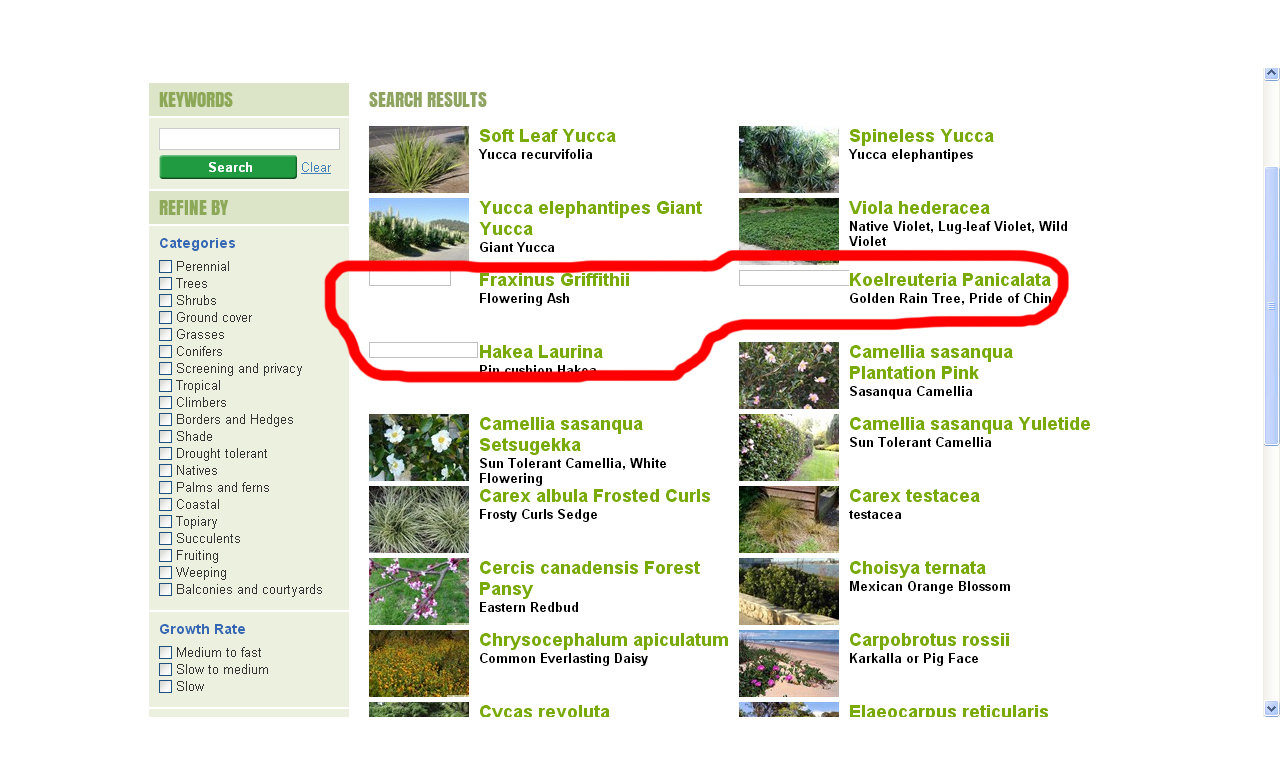Toggle the Ground cover checkbox
1280x768 pixels.
165,317
